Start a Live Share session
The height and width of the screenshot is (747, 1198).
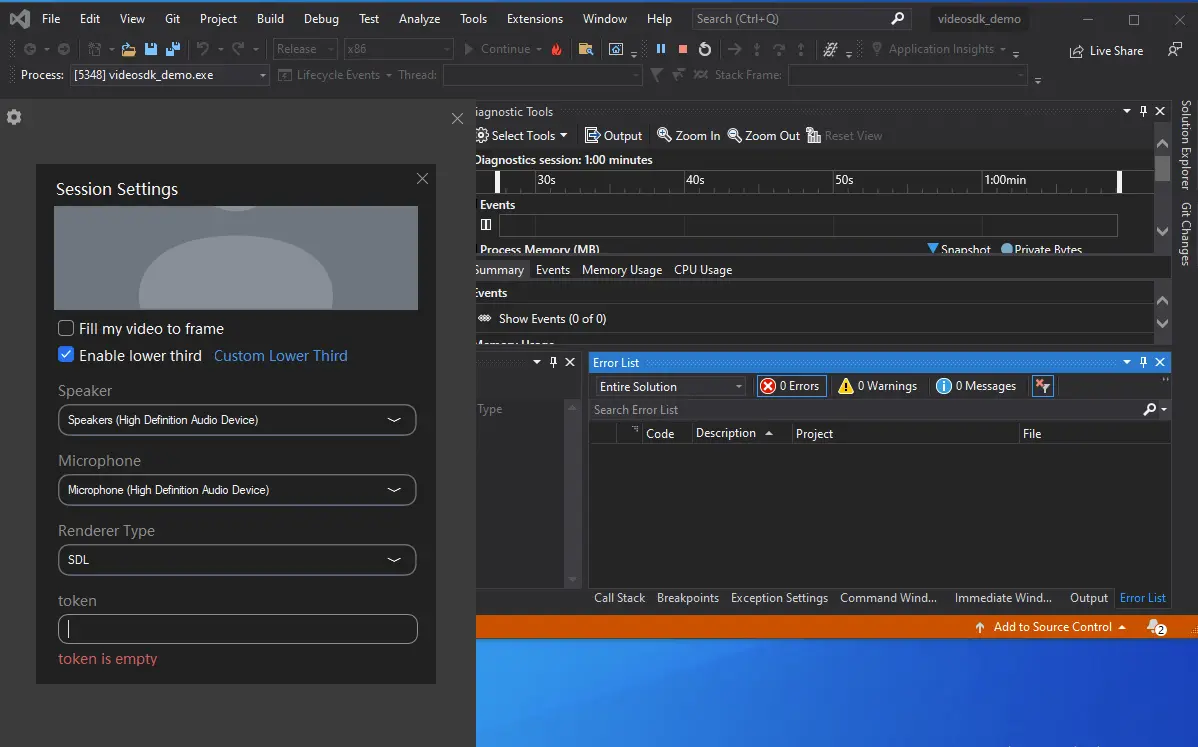(x=1105, y=50)
